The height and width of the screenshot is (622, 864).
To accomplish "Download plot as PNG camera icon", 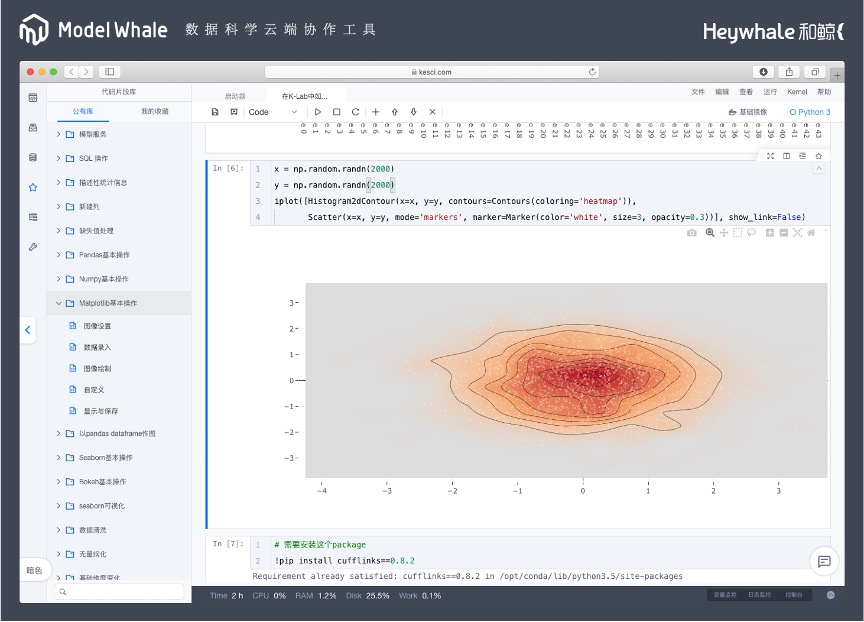I will tap(692, 233).
